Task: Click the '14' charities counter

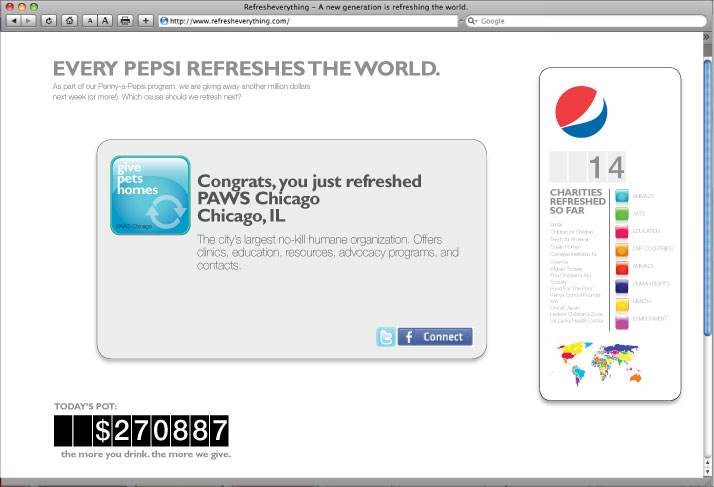Action: (x=587, y=167)
